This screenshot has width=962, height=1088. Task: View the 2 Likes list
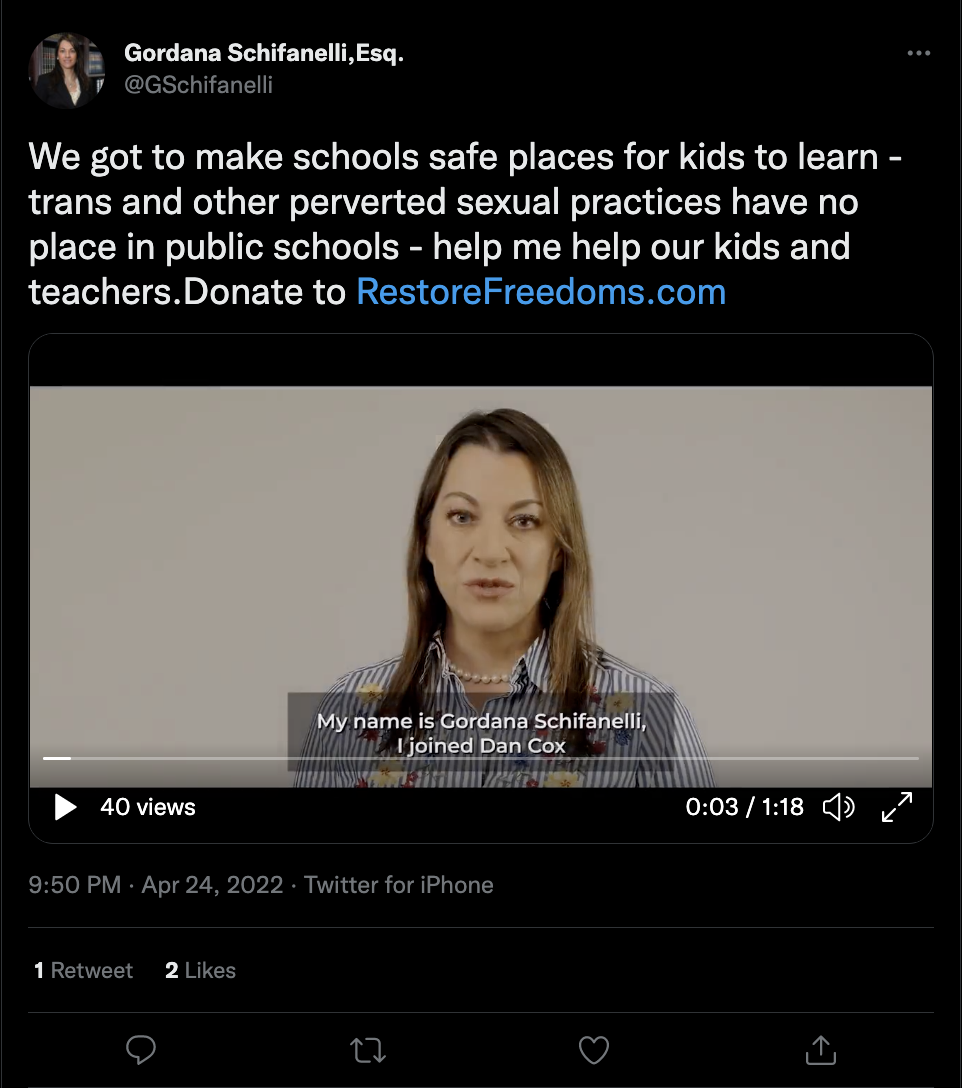tap(201, 970)
